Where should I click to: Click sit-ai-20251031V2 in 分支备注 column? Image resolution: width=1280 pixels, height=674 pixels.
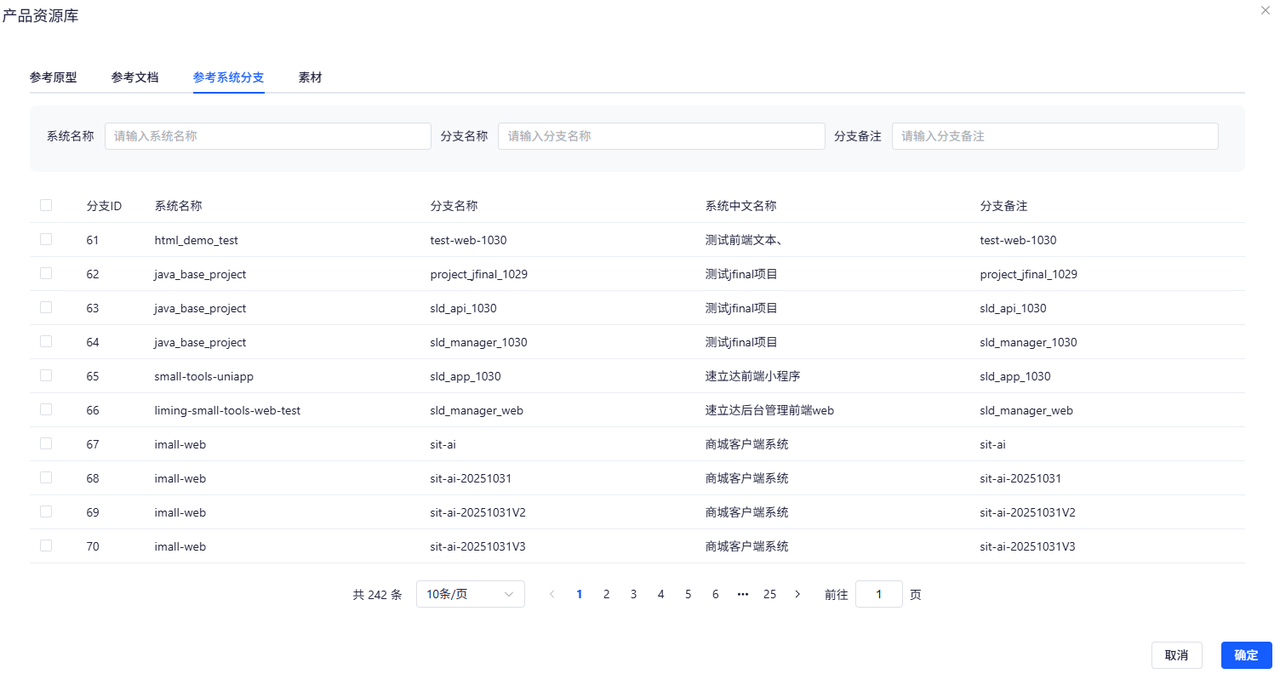click(1028, 512)
